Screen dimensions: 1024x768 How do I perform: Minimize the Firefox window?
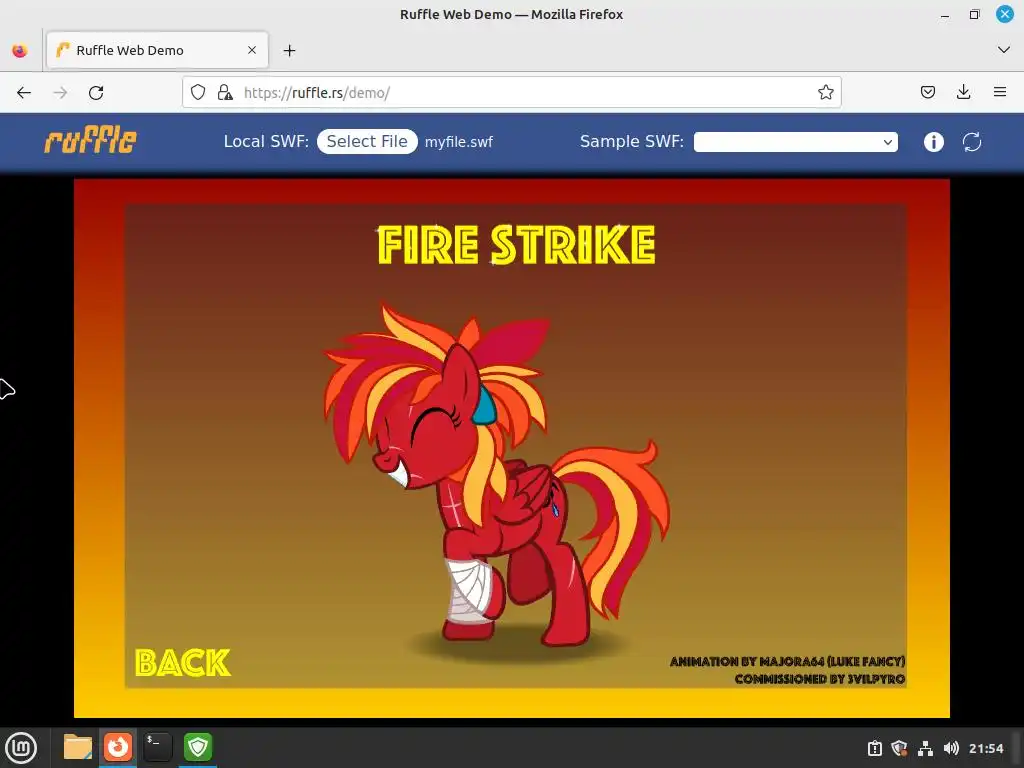944,14
